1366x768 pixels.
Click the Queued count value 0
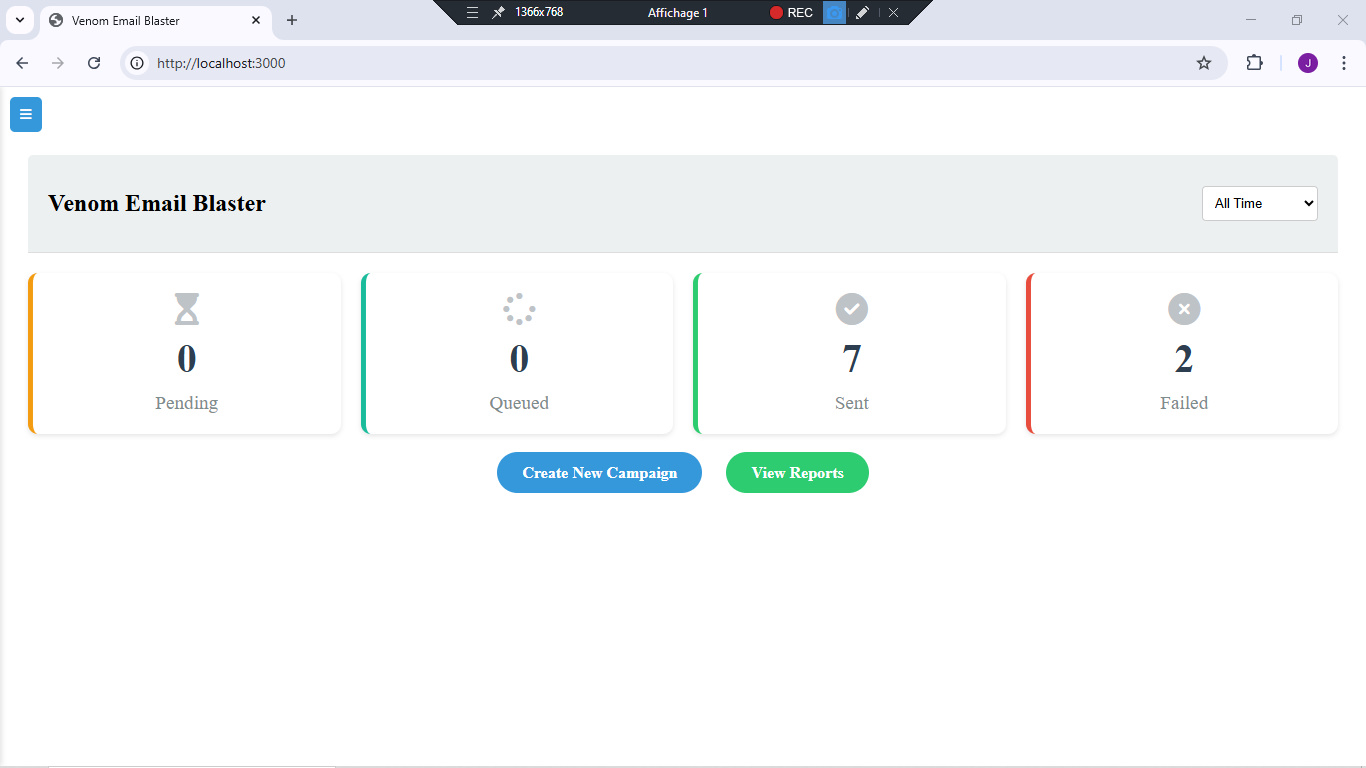pos(519,359)
